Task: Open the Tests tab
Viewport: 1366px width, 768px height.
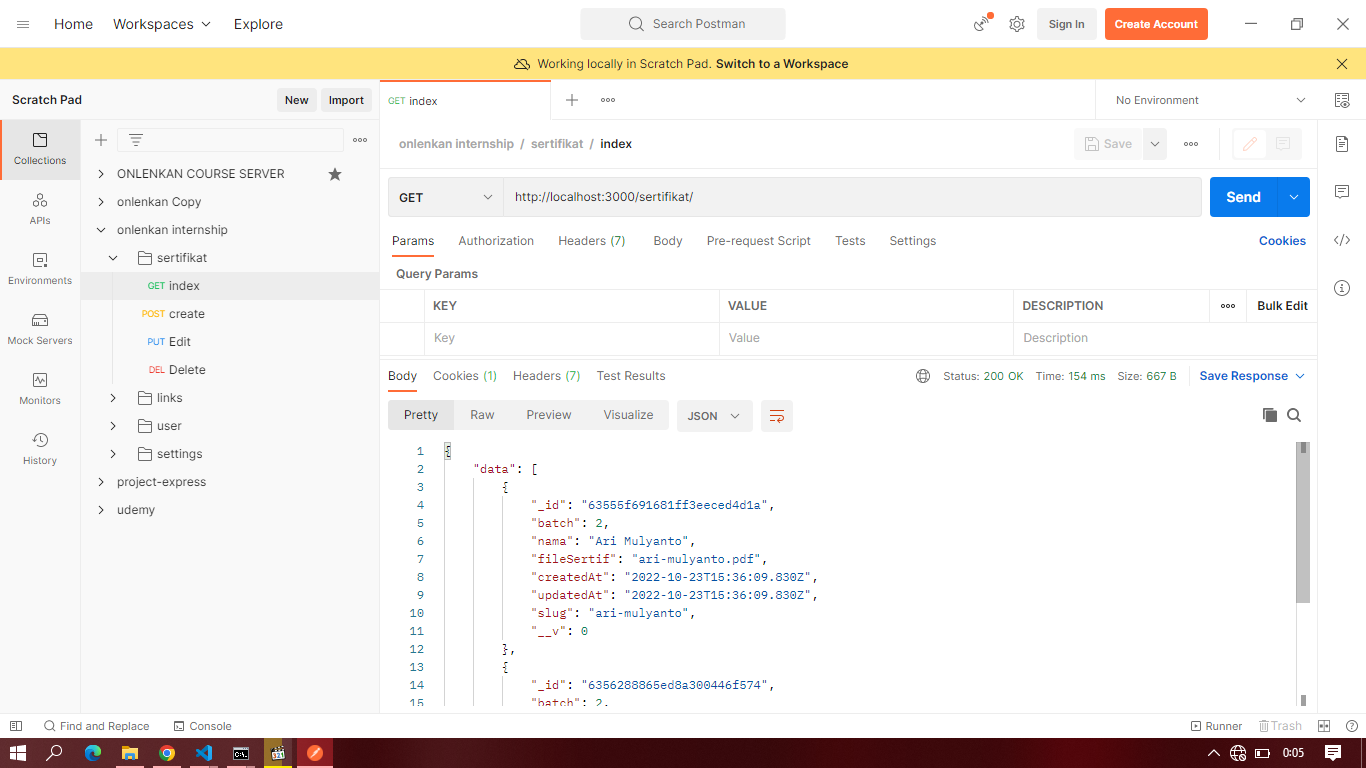Action: pos(850,241)
